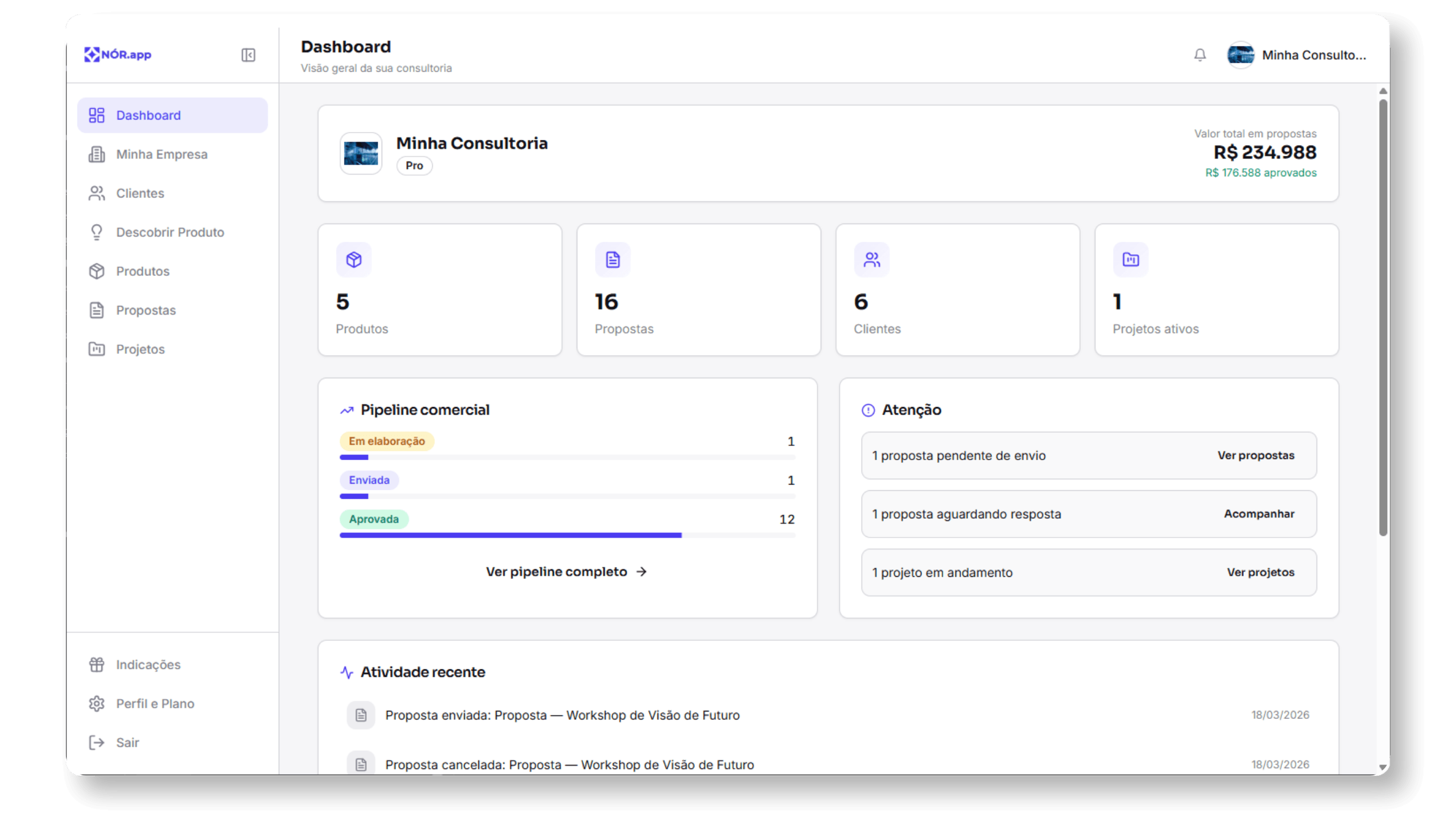This screenshot has height=819, width=1456.
Task: Click the Produtos cube icon card
Action: point(354,260)
